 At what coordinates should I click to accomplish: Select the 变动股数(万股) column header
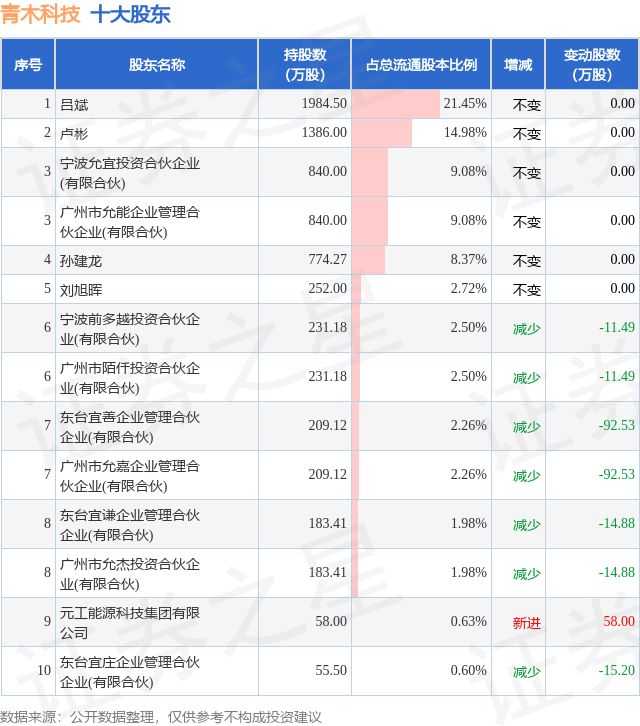[x=592, y=64]
